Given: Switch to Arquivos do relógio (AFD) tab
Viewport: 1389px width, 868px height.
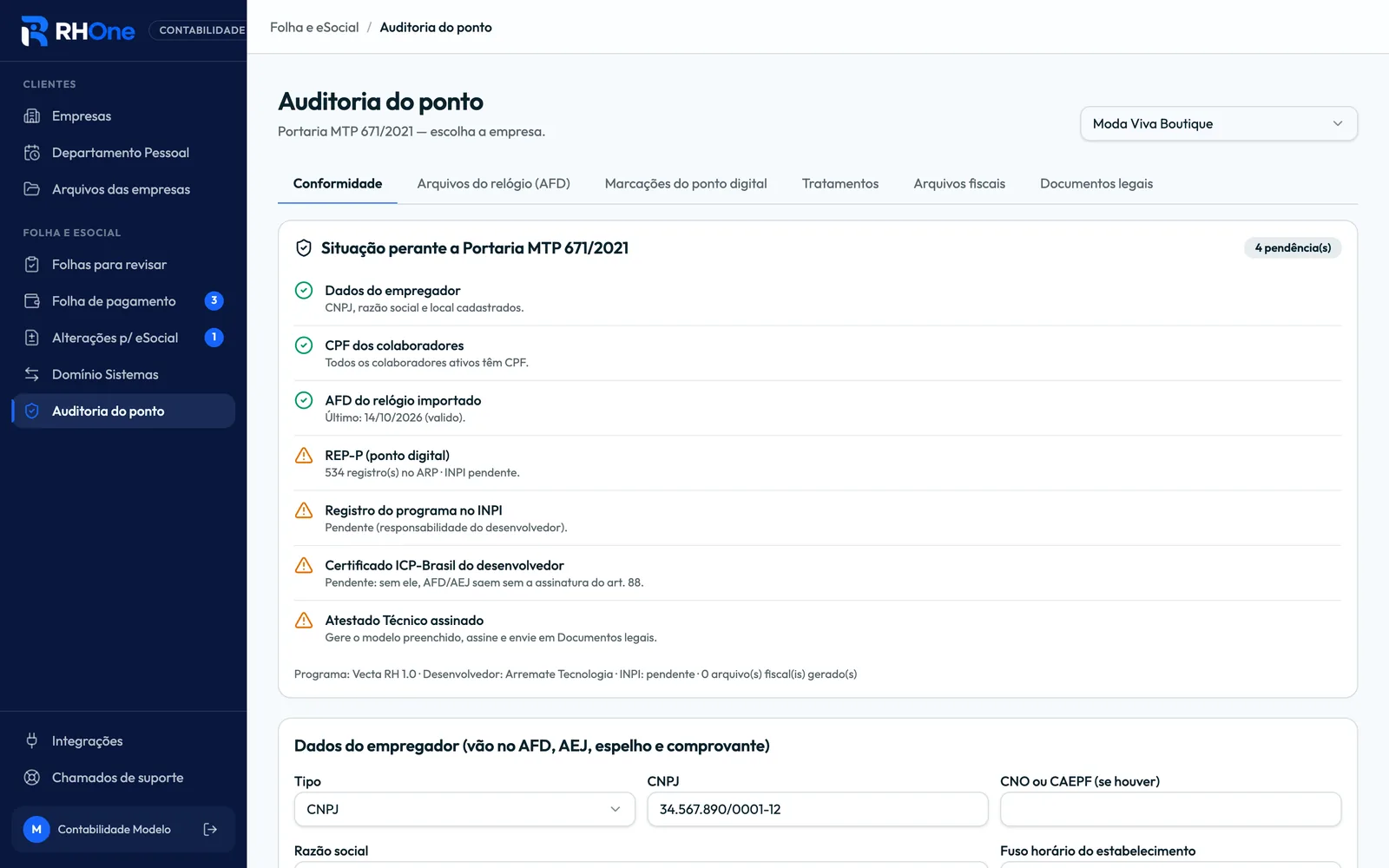Looking at the screenshot, I should point(493,184).
